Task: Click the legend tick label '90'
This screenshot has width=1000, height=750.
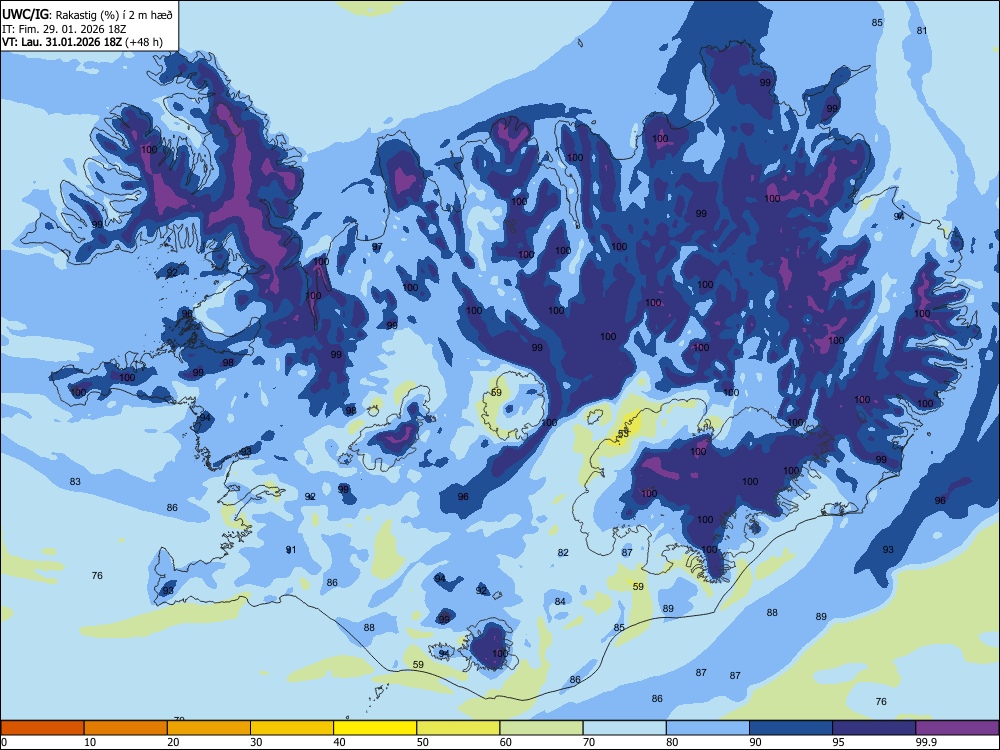Action: (756, 742)
